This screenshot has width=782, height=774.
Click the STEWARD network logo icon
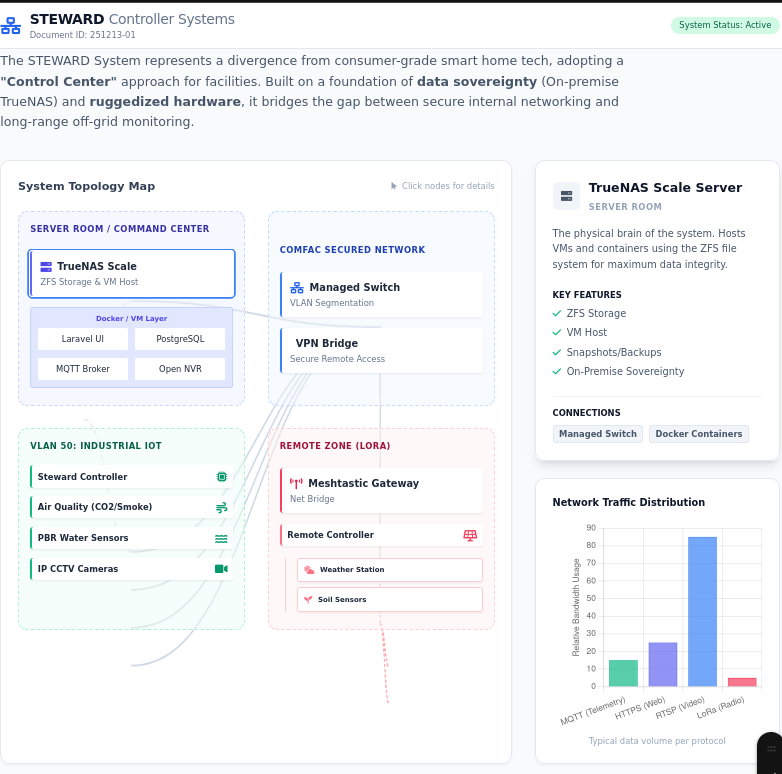11,25
